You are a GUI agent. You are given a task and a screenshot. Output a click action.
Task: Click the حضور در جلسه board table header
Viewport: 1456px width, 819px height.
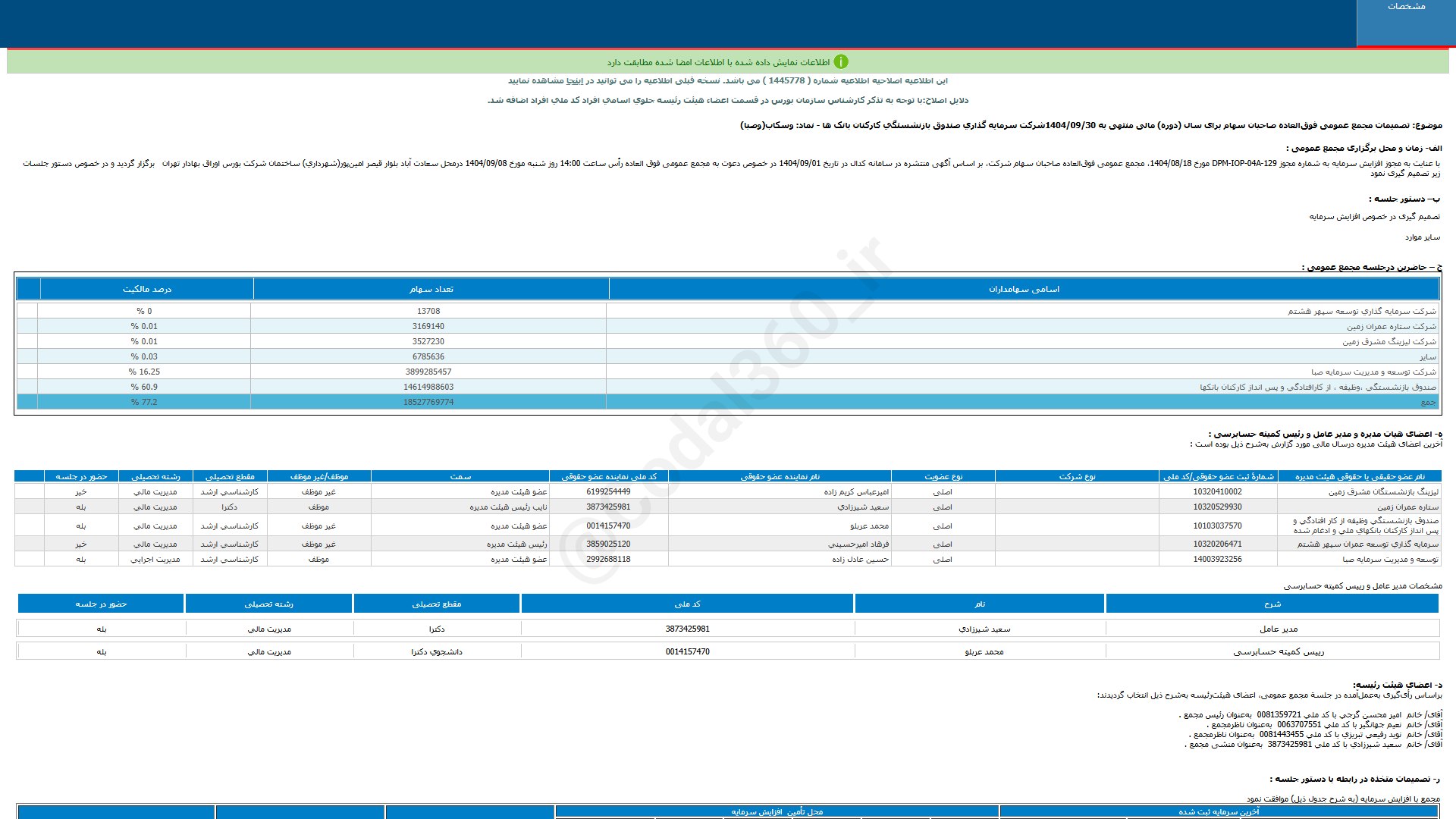pos(81,476)
